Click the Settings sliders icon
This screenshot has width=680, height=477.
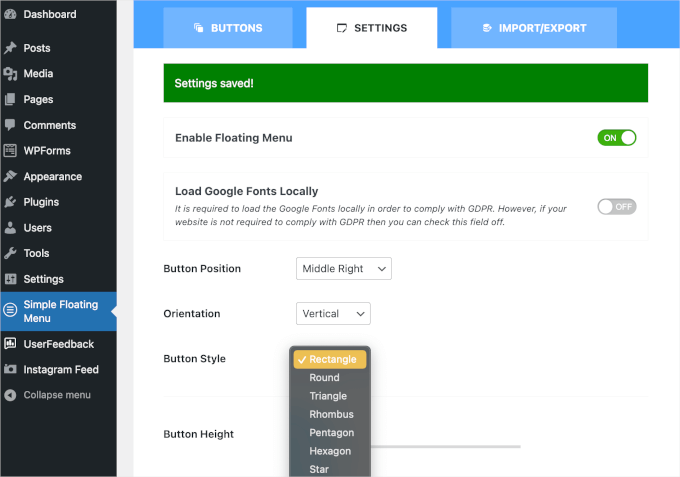pyautogui.click(x=10, y=279)
